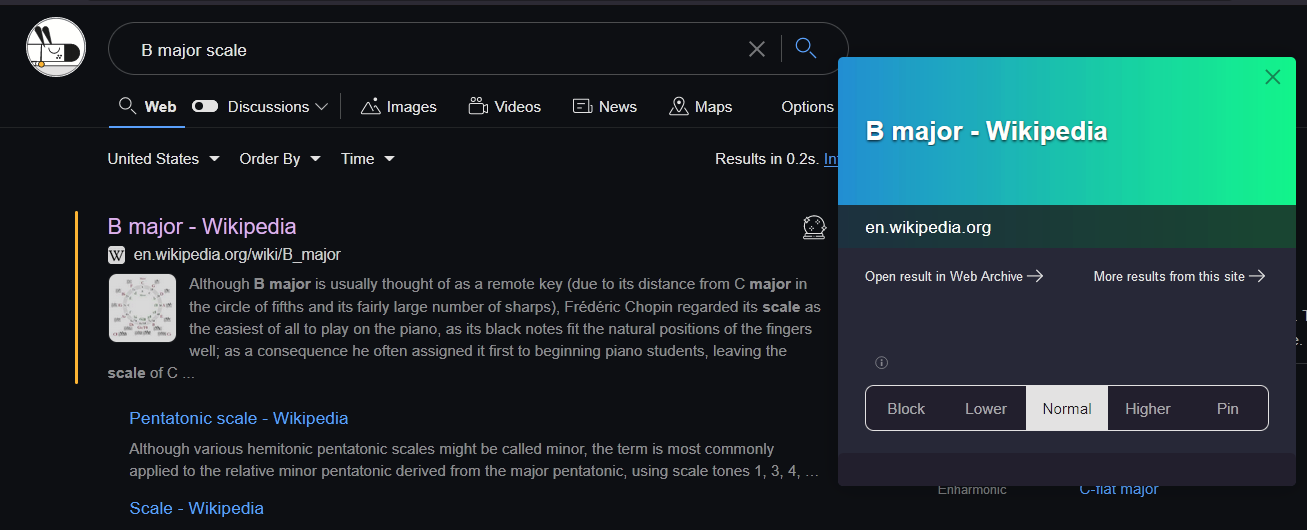Open the crystal ball result info icon
1307x530 pixels.
click(x=814, y=227)
